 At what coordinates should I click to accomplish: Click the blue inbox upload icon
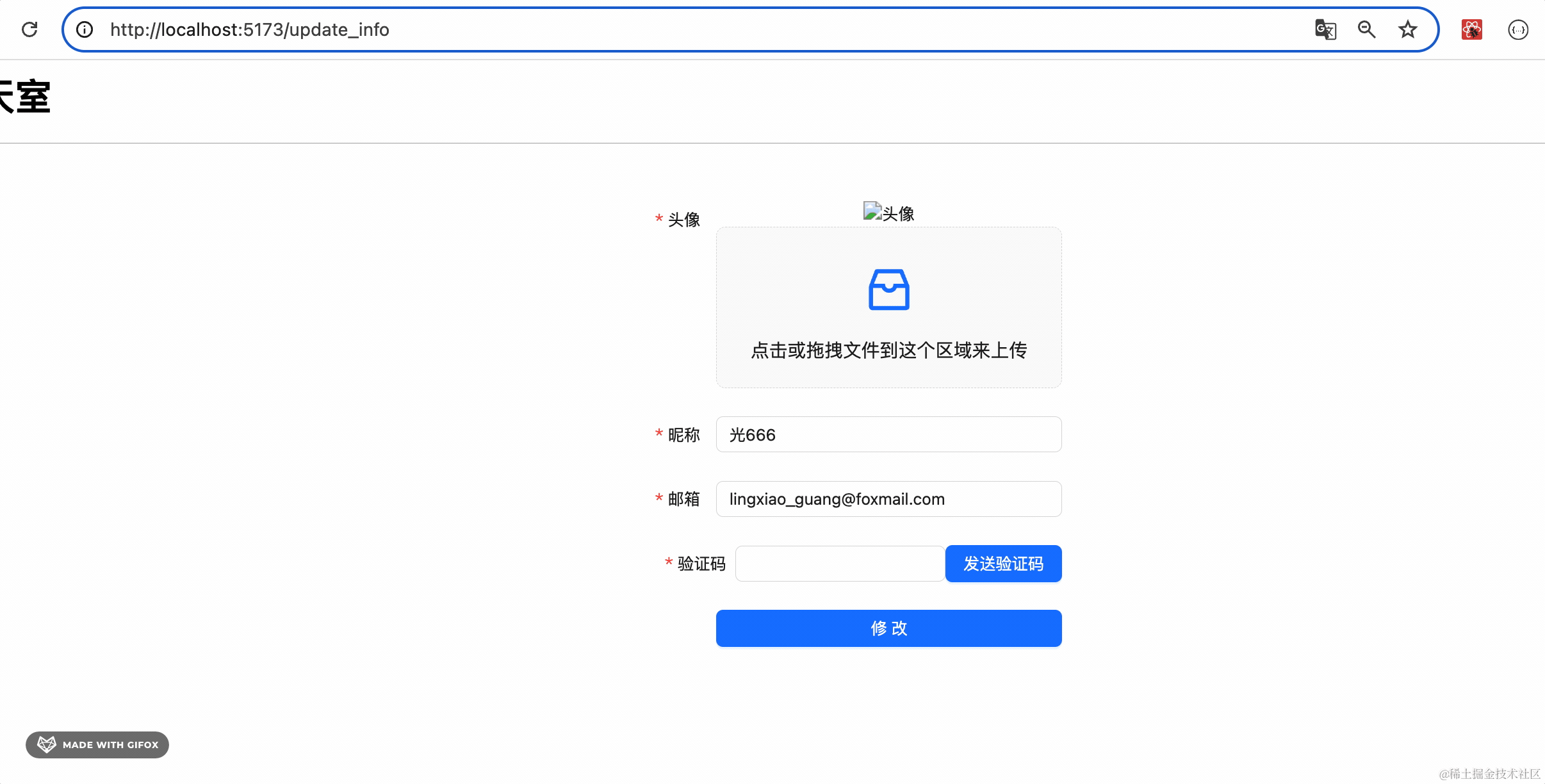pyautogui.click(x=888, y=290)
